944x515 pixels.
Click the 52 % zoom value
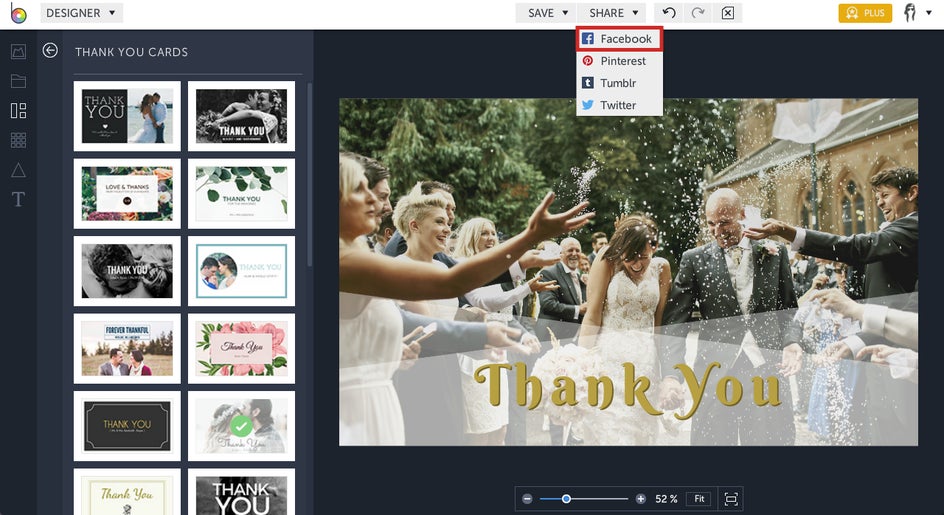[x=666, y=499]
